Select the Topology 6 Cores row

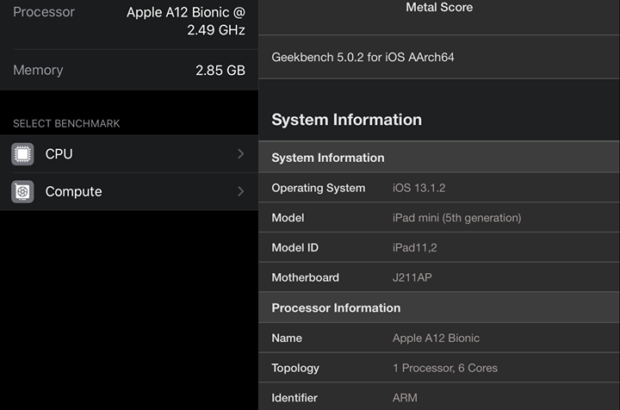(439, 369)
